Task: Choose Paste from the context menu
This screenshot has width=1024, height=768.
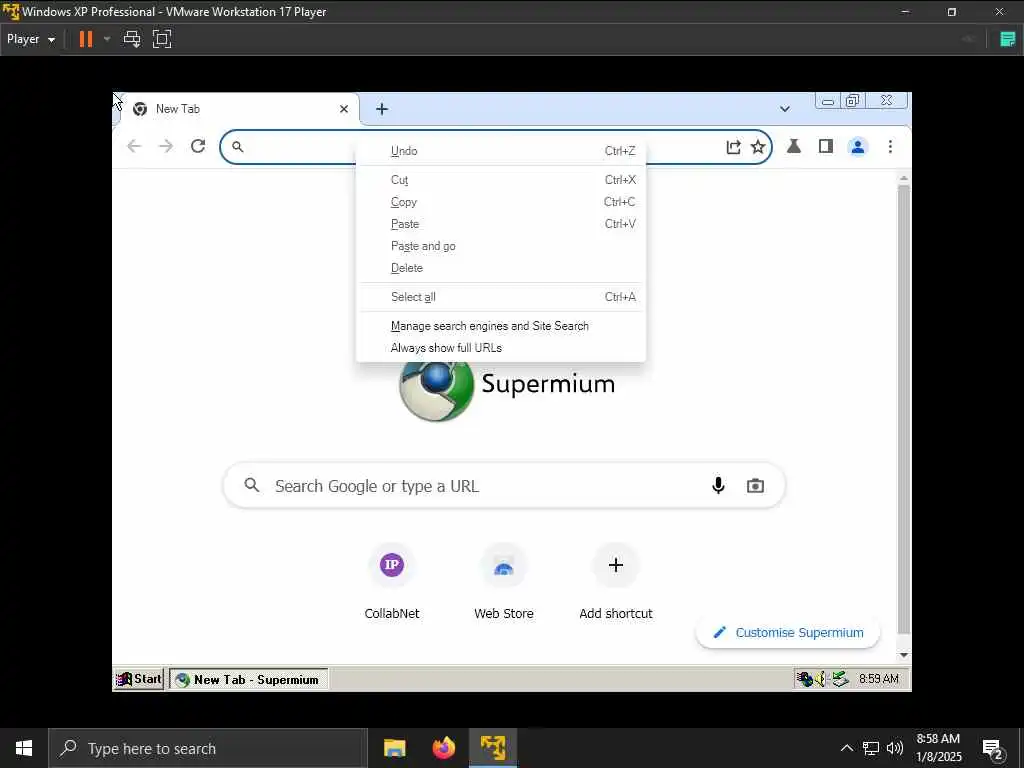Action: click(501, 224)
